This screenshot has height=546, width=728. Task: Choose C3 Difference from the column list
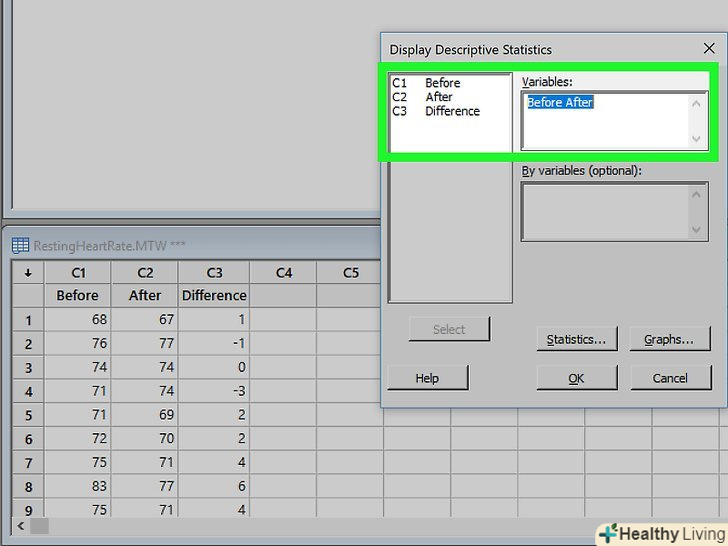coord(436,111)
